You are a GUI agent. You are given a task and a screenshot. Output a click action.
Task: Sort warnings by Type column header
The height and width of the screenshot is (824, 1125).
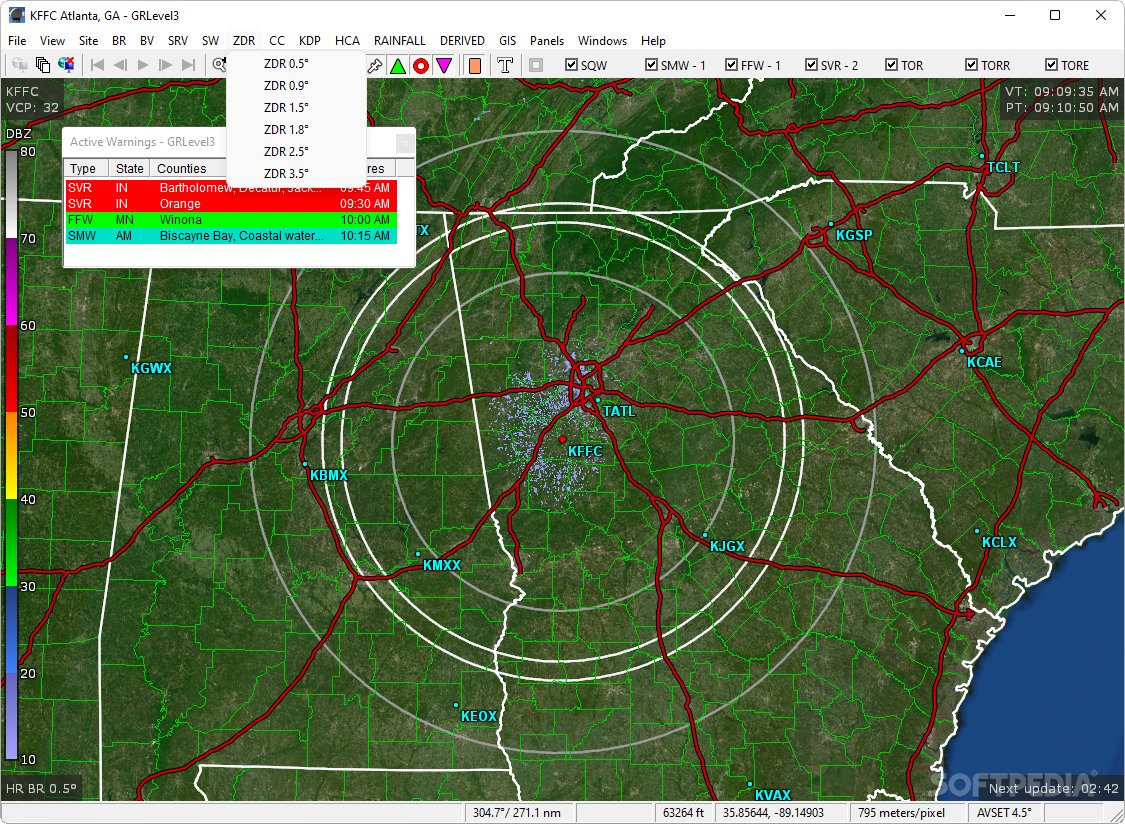coord(86,169)
